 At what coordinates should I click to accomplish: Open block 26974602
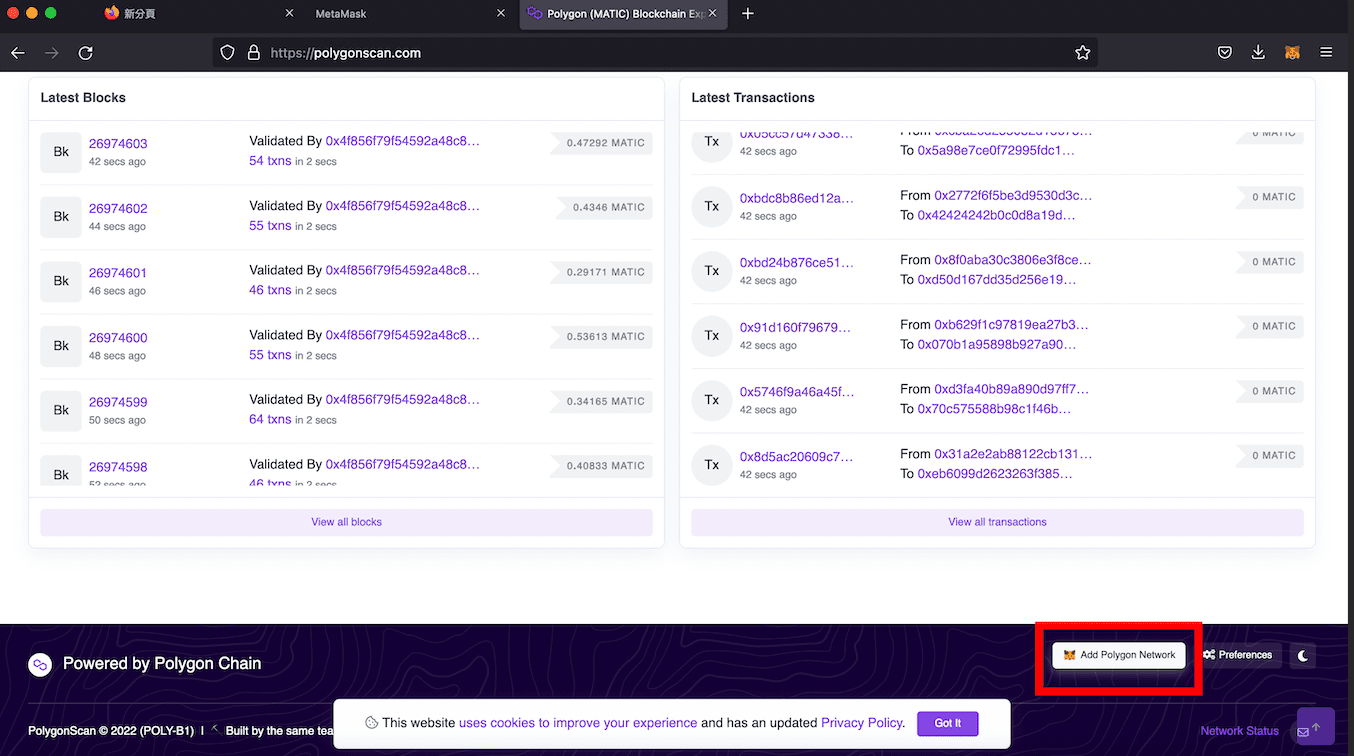point(118,209)
